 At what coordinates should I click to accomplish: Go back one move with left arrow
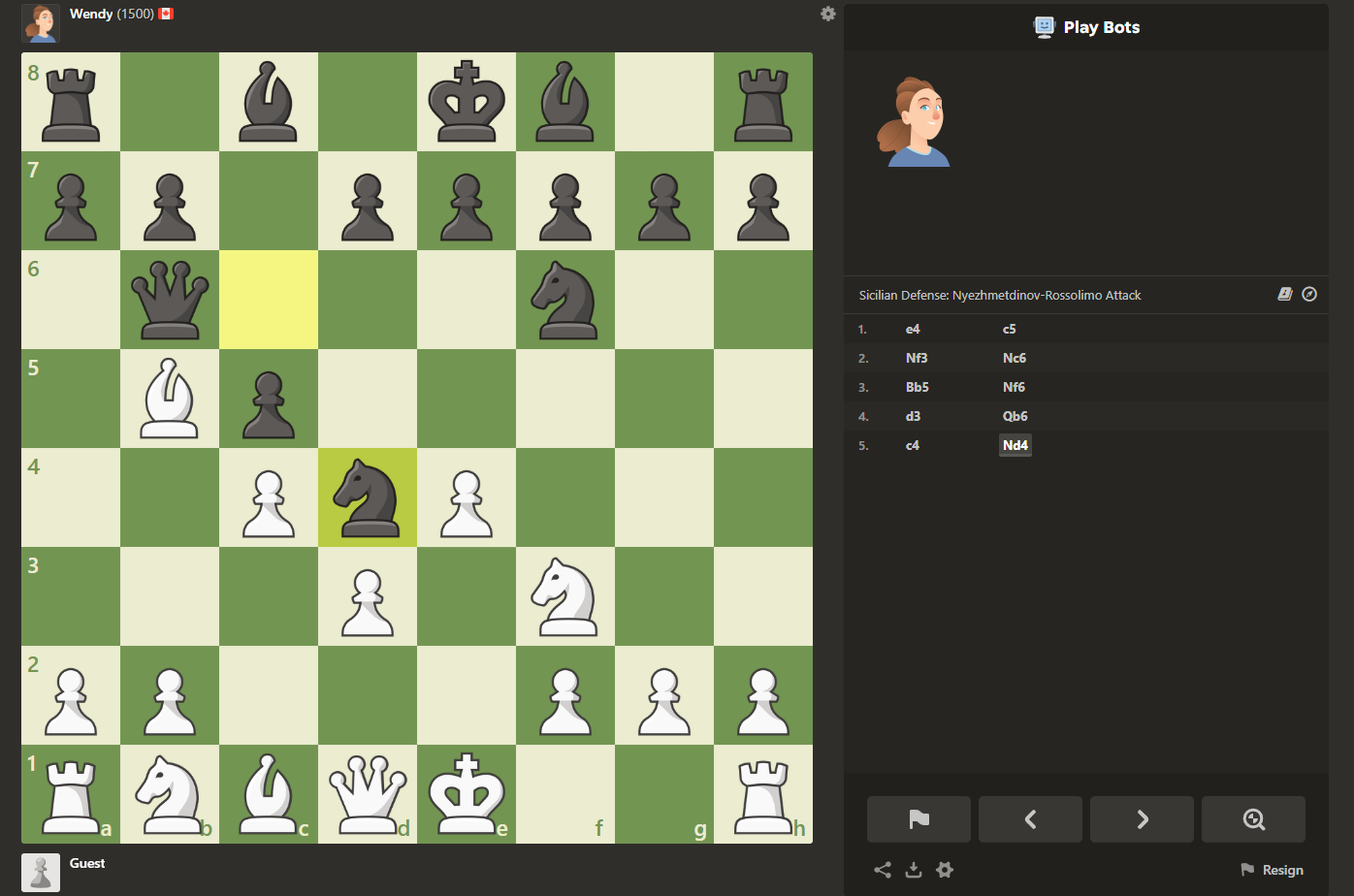coord(1030,819)
